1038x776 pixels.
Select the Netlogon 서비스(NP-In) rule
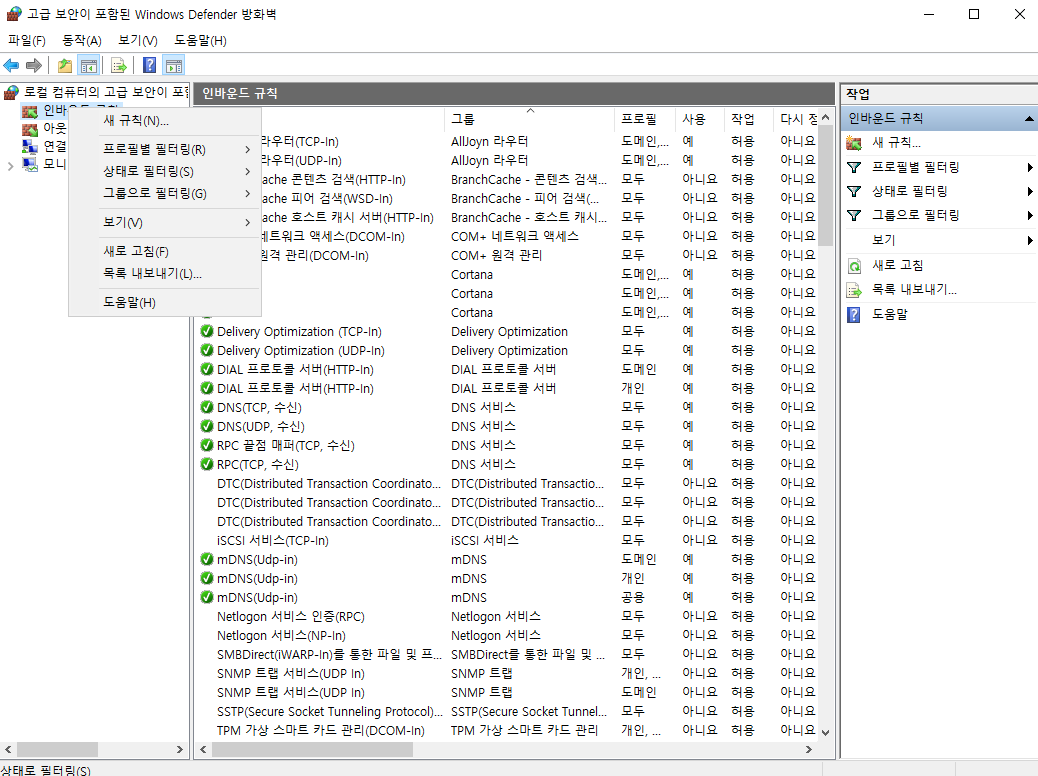(281, 636)
